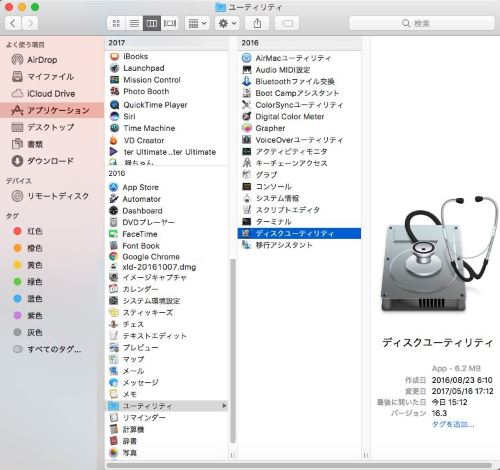Select VD Creator app
The image size is (500, 470).
[167, 140]
